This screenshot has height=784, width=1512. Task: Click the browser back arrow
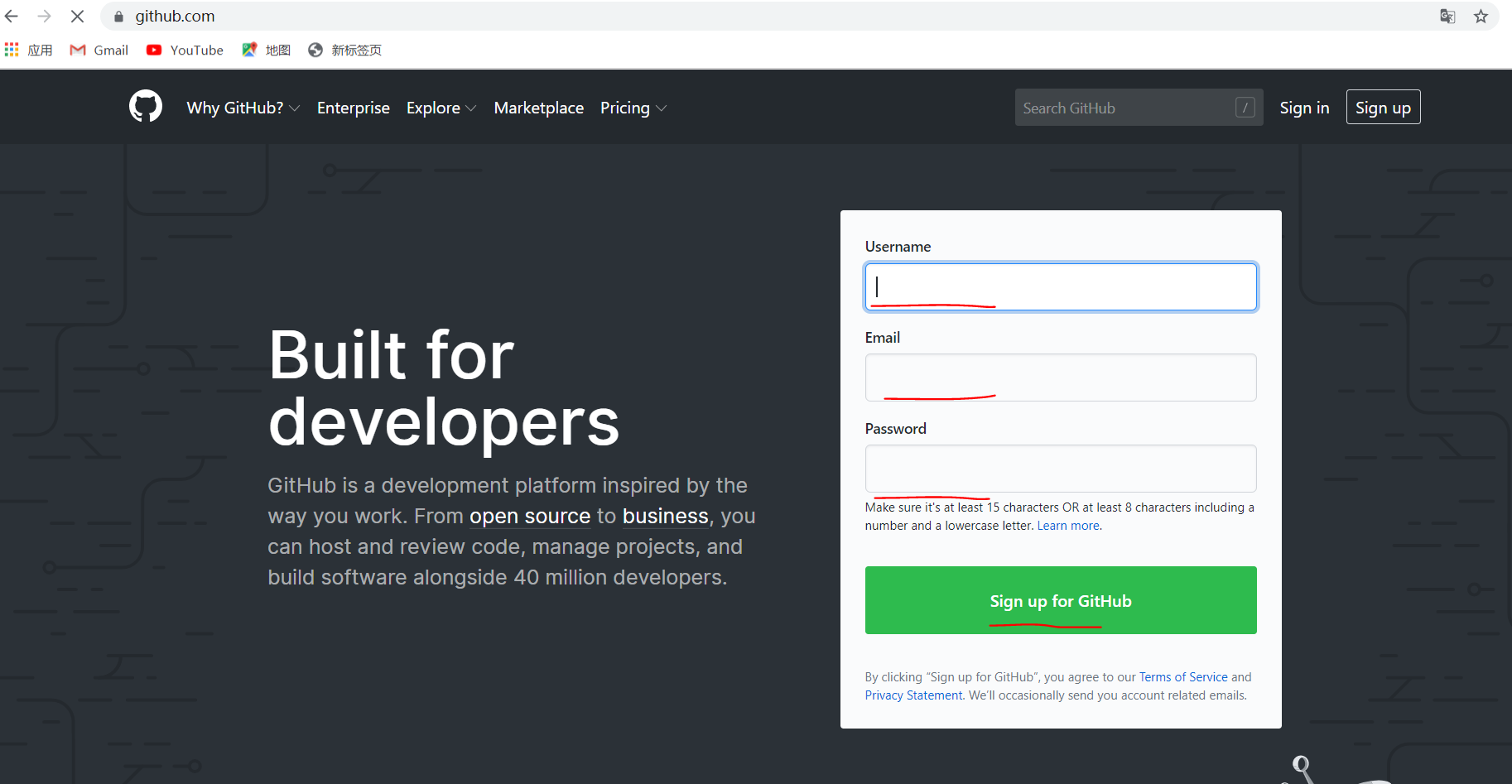[12, 17]
